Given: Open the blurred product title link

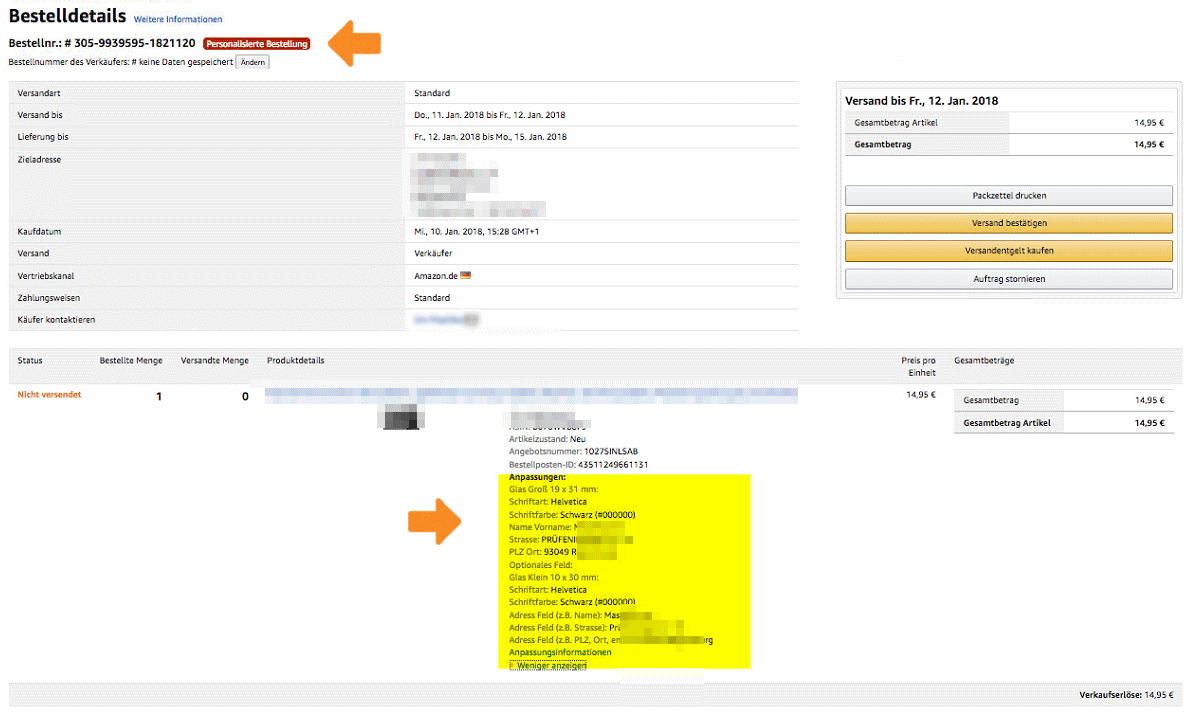Looking at the screenshot, I should (x=530, y=395).
